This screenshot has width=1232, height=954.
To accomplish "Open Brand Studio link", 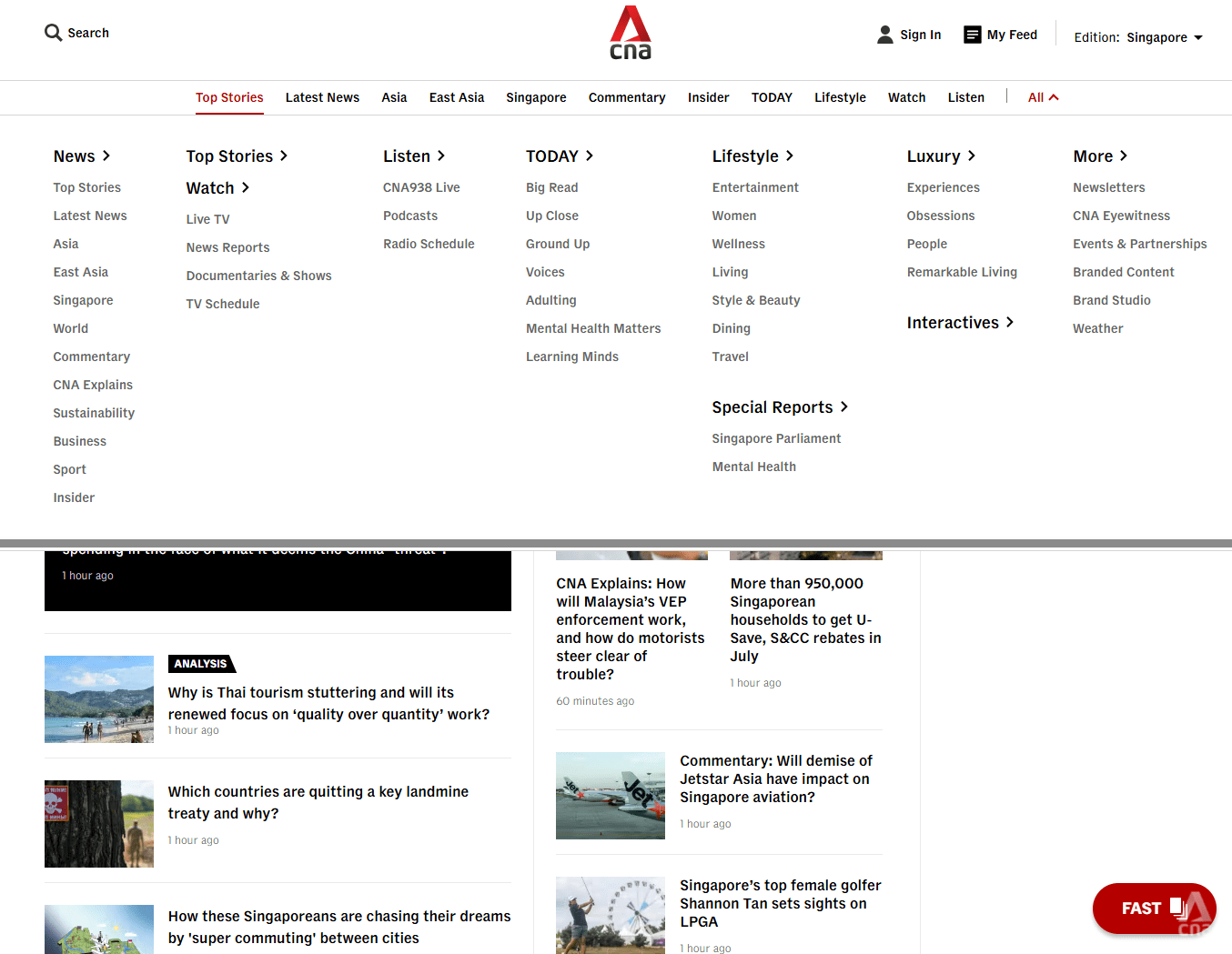I will (x=1112, y=300).
